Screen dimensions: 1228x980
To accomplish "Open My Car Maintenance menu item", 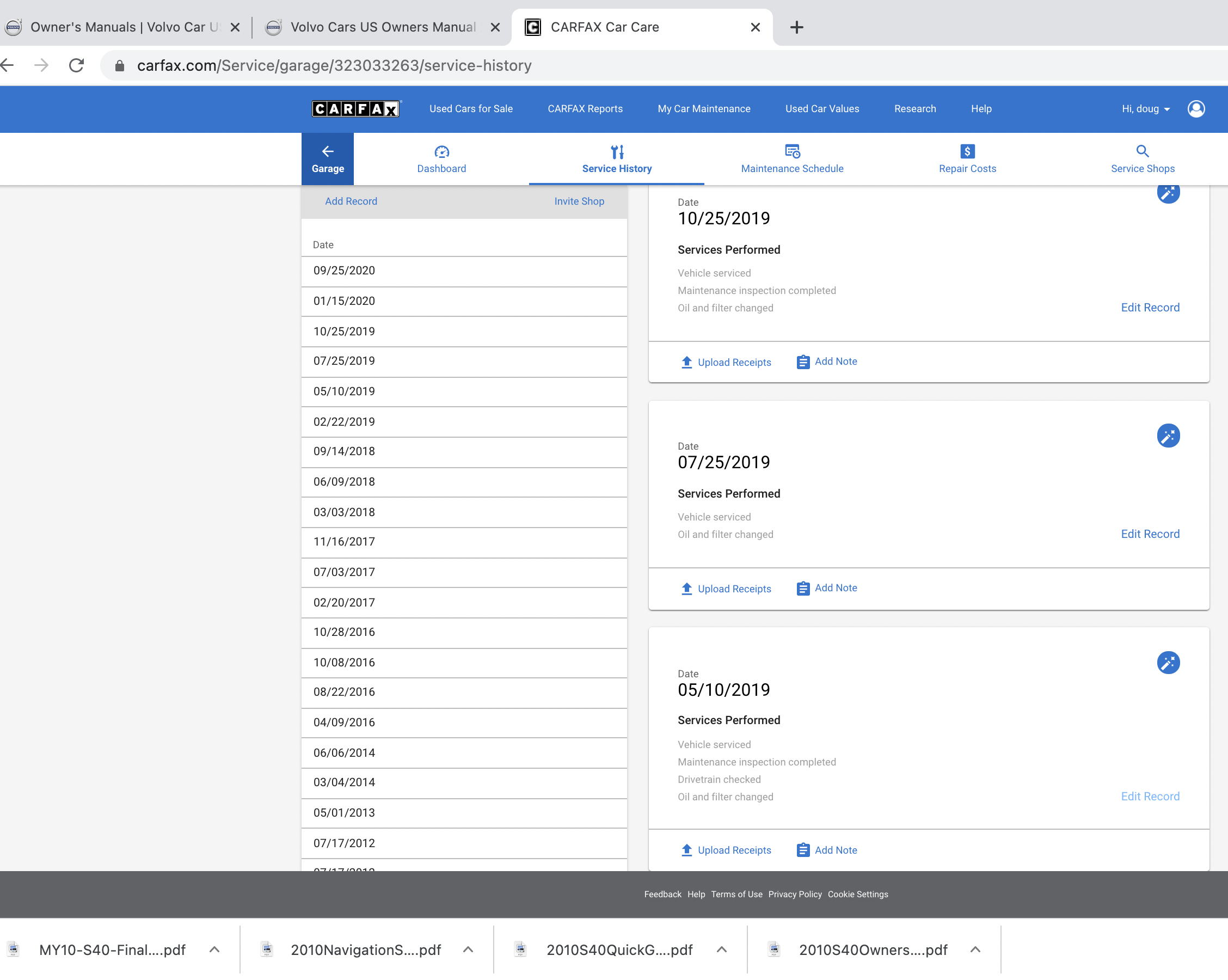I will (x=704, y=109).
